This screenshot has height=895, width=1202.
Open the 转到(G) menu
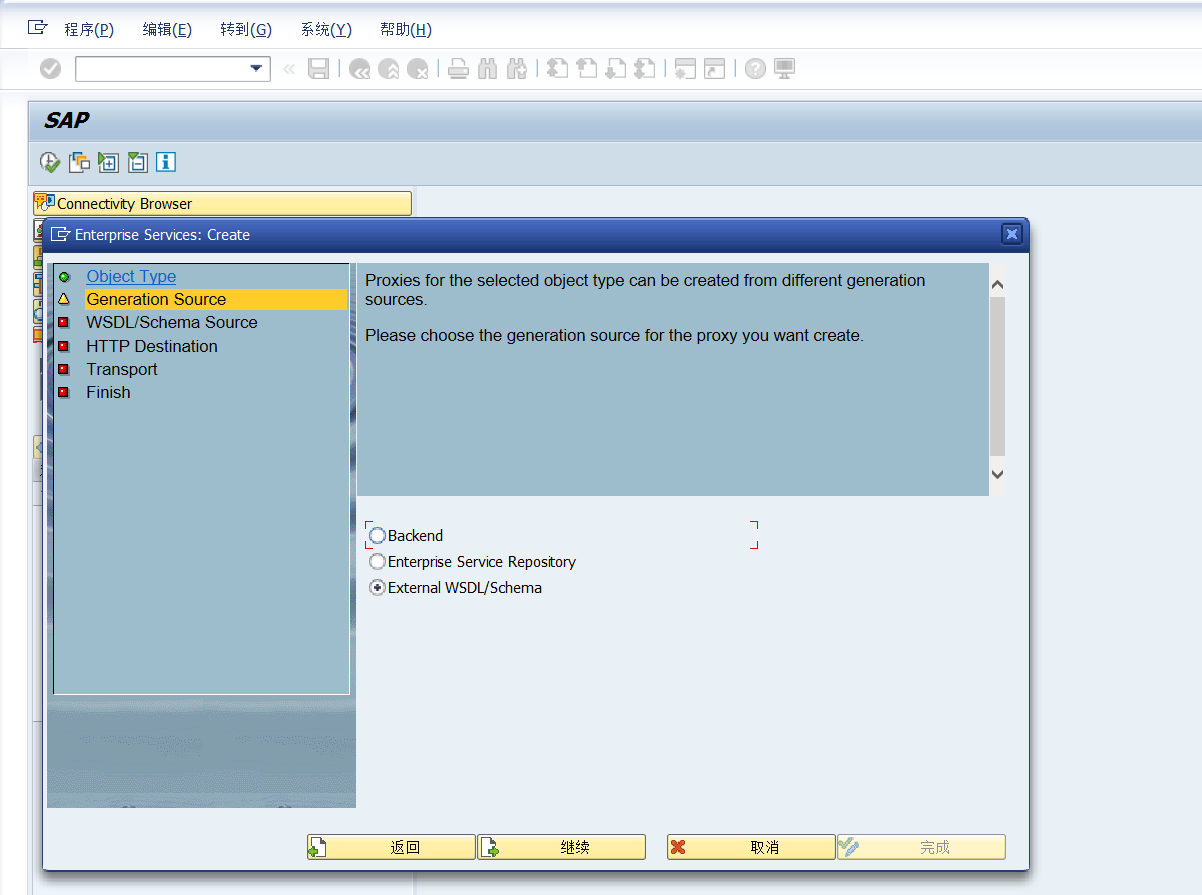point(246,30)
